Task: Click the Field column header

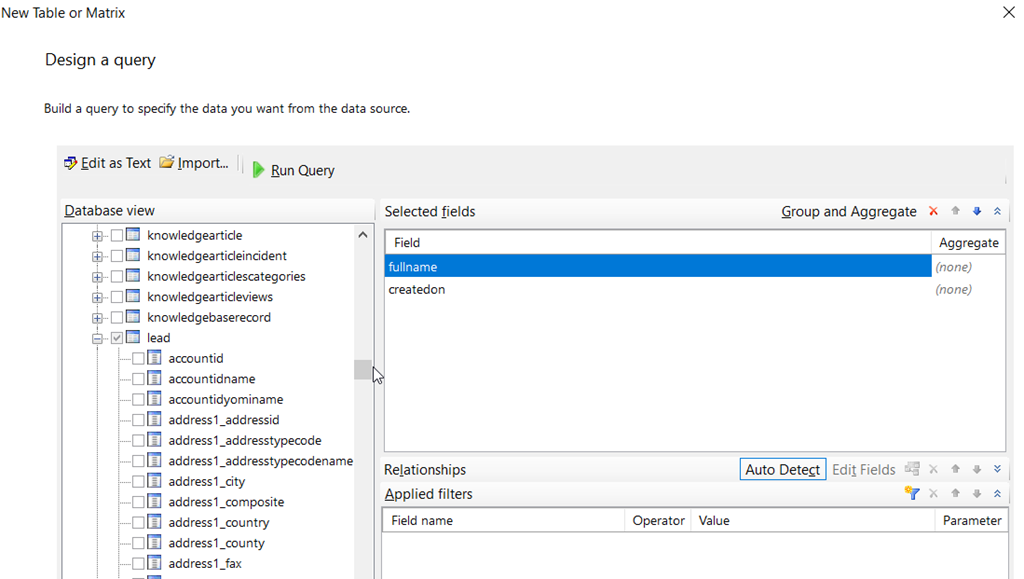Action: point(658,242)
